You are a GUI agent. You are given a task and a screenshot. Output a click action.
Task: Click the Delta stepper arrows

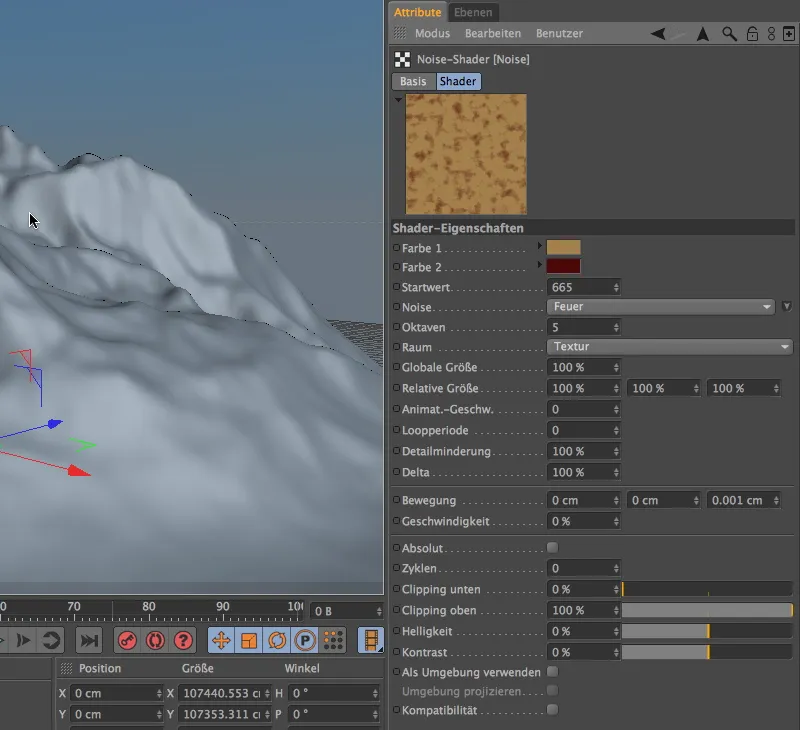point(616,472)
